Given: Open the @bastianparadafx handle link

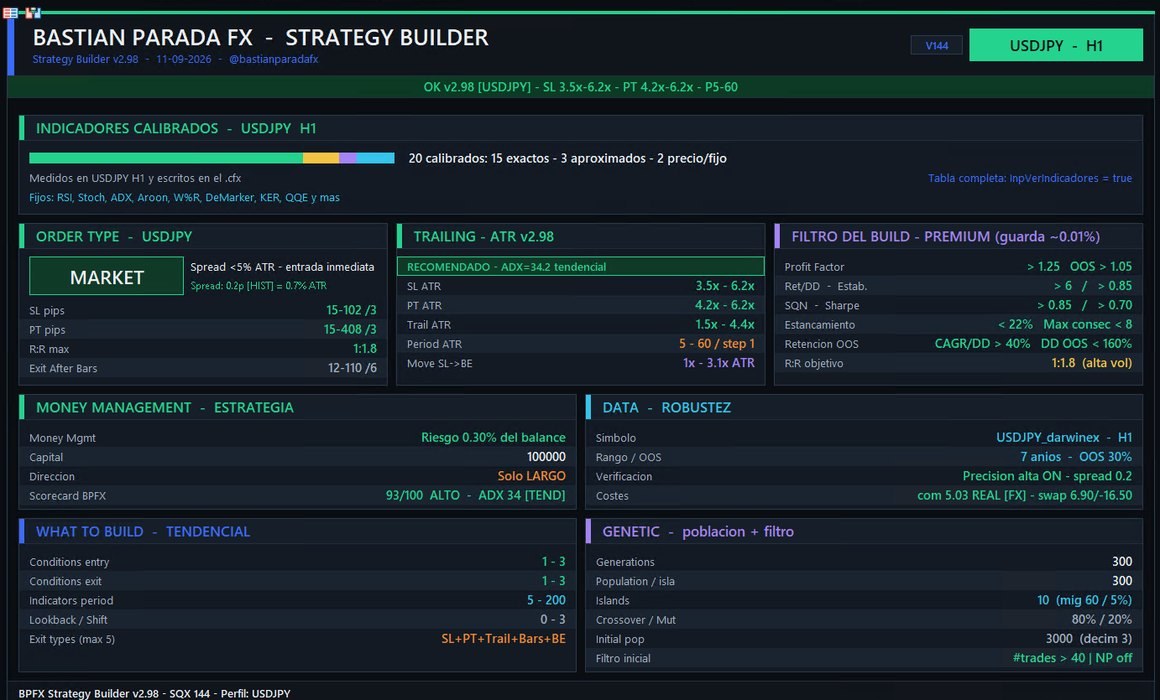Looking at the screenshot, I should tap(274, 59).
